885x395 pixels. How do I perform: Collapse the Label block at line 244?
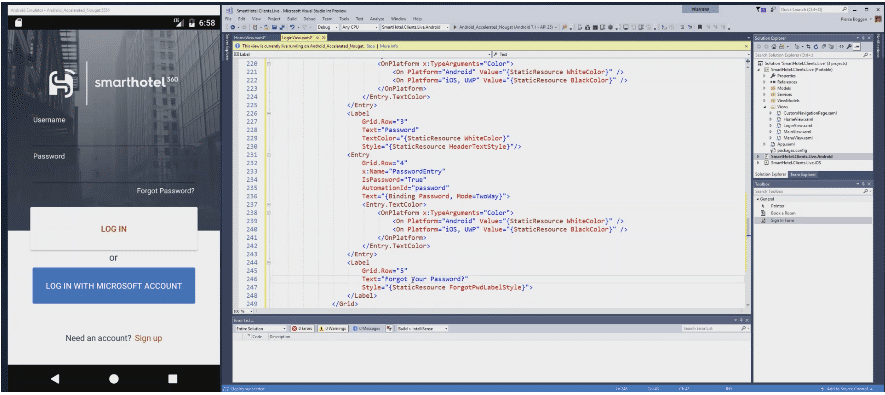tap(269, 262)
